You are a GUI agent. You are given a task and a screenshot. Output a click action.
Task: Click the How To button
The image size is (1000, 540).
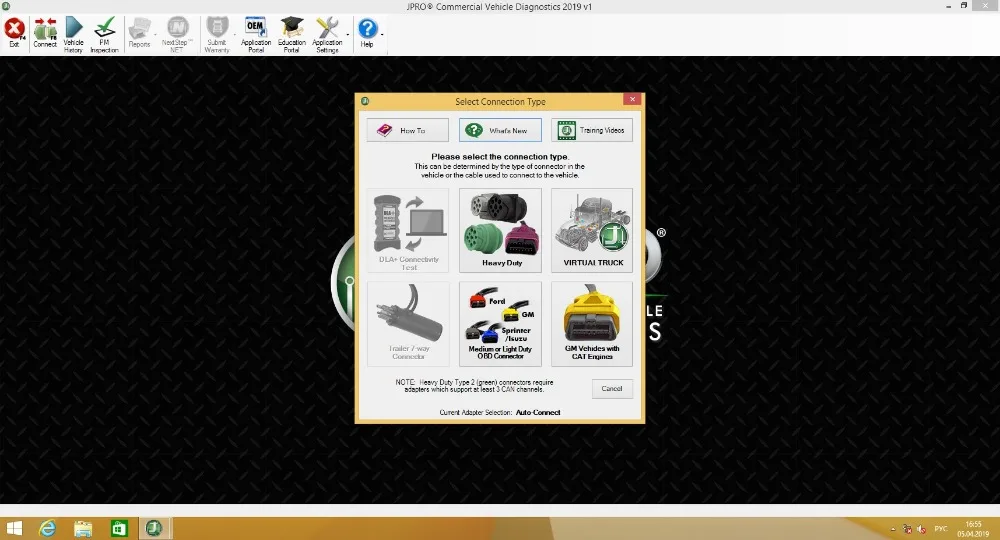tap(408, 130)
